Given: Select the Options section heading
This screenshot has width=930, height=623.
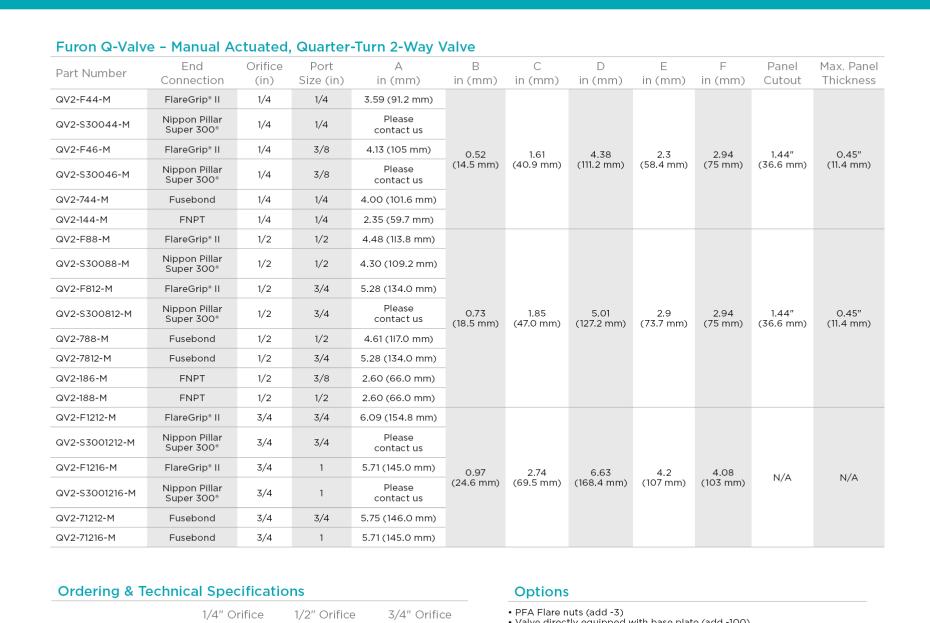Looking at the screenshot, I should click(x=541, y=592).
